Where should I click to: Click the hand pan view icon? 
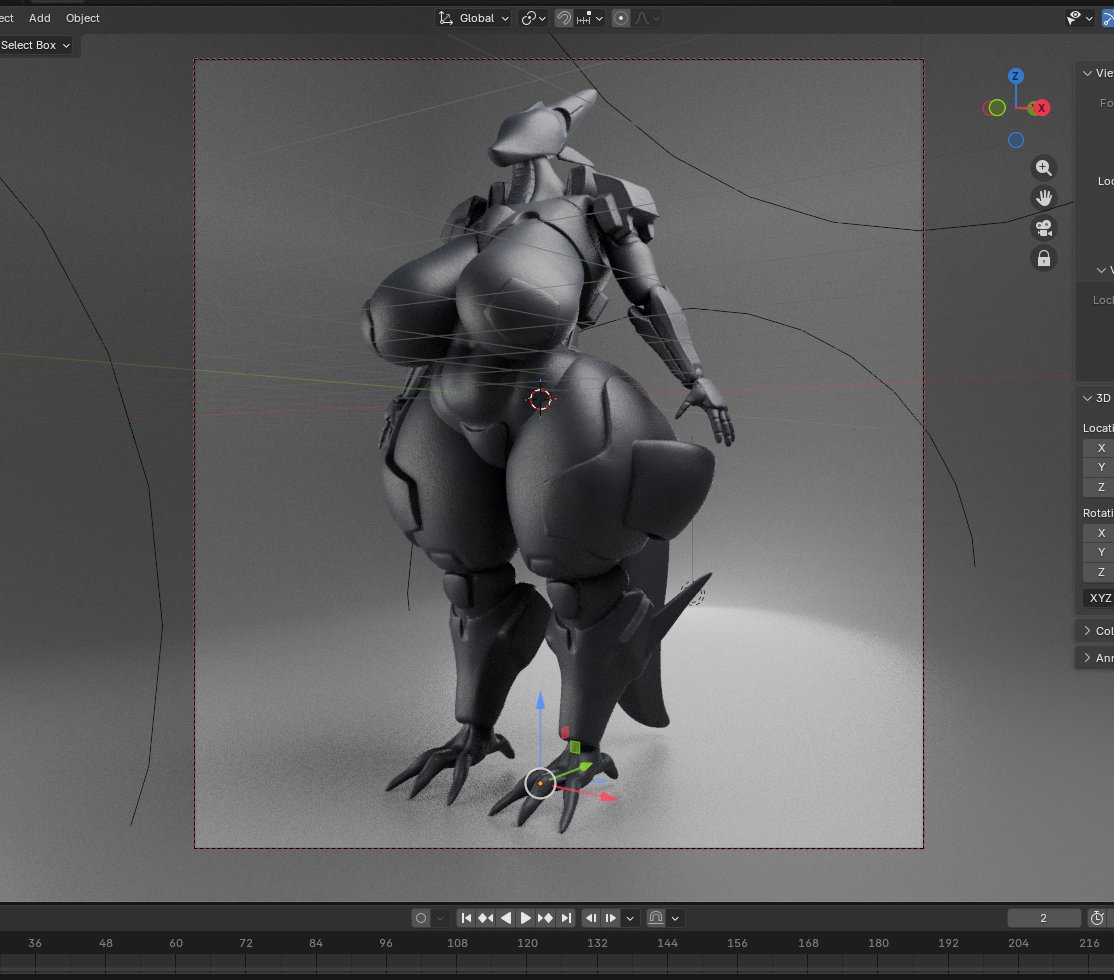[x=1044, y=198]
